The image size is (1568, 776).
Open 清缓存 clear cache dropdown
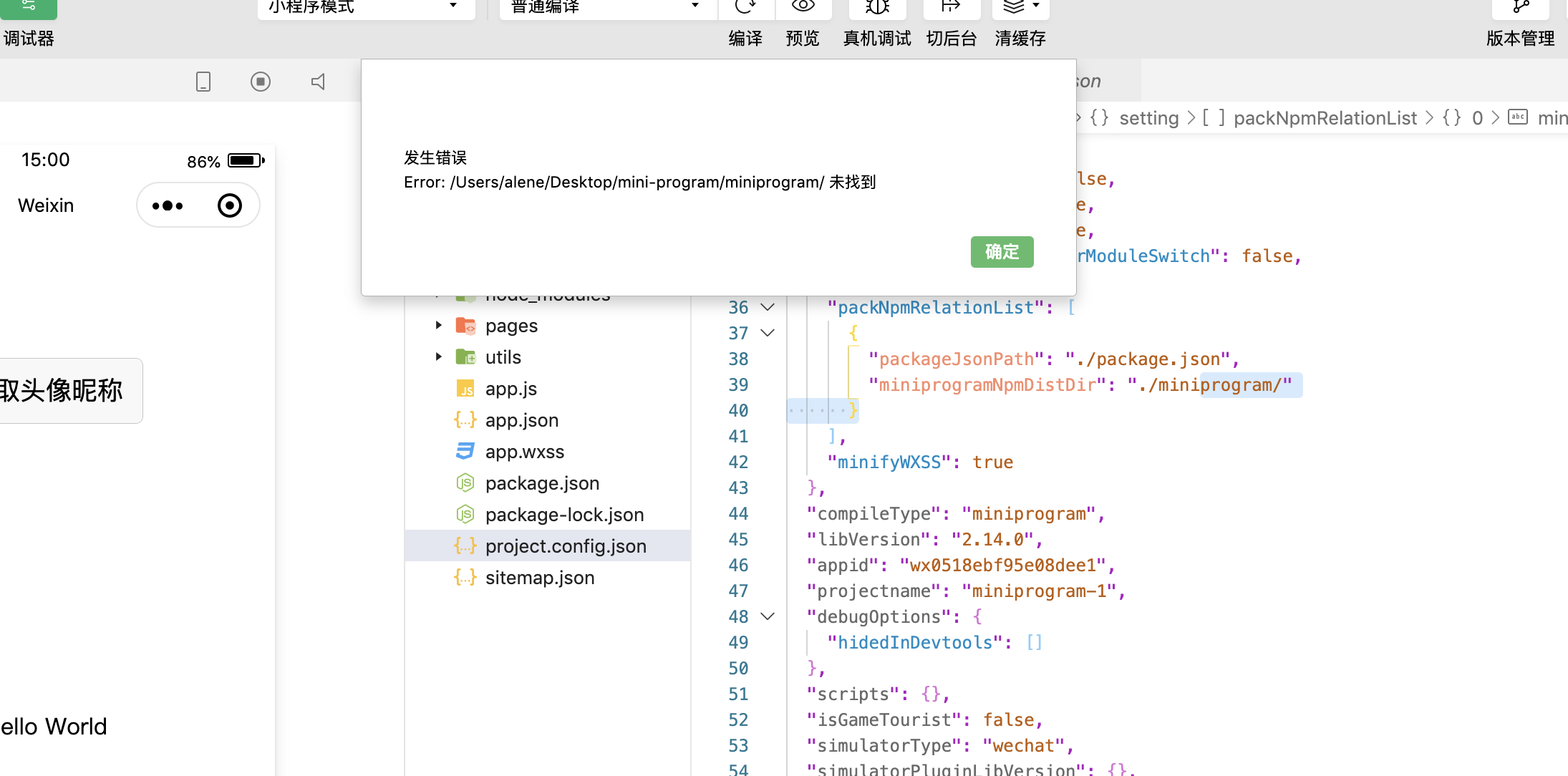[x=1020, y=7]
